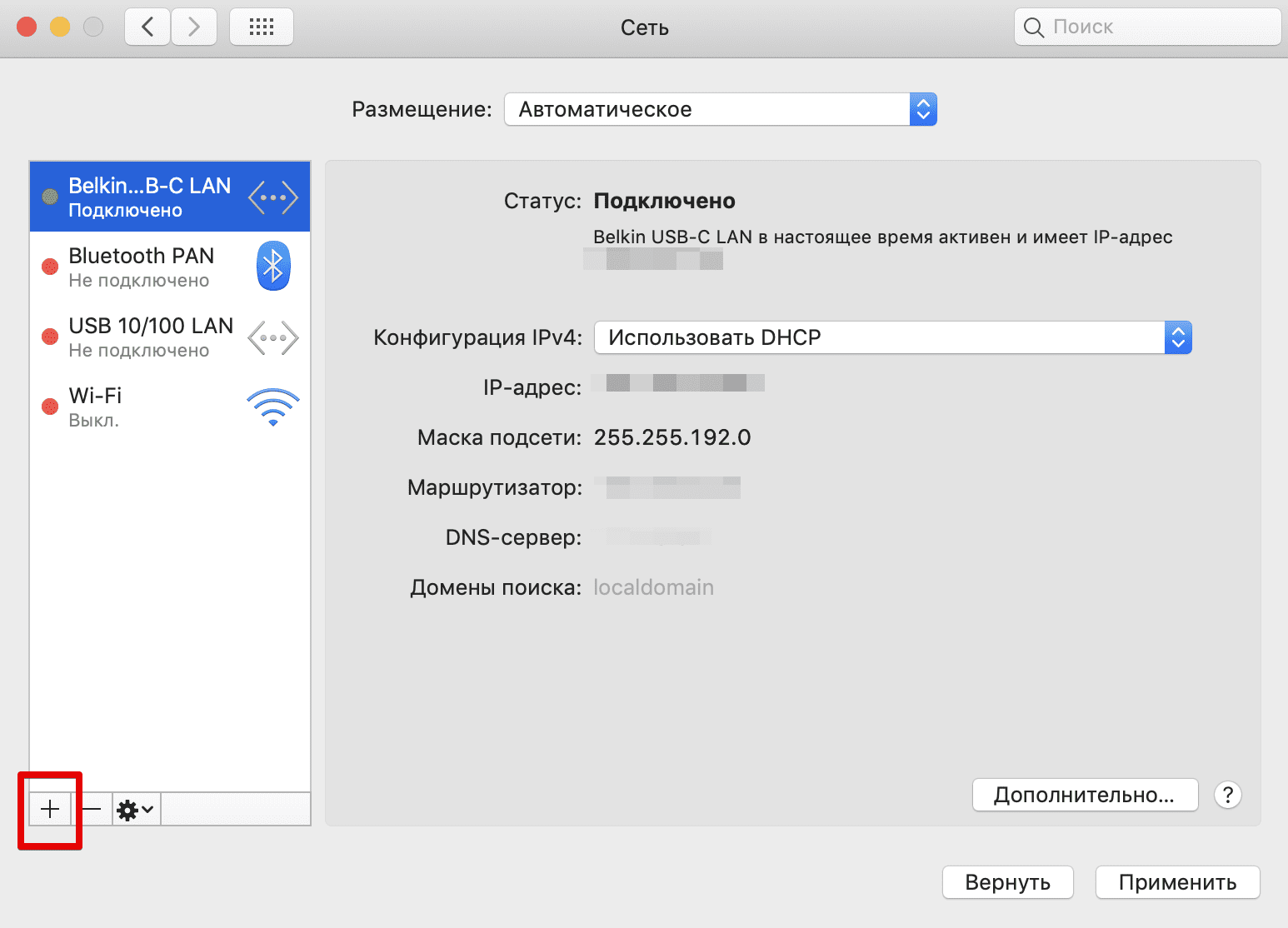Click the Bluetooth icon in the service list
Viewport: 1288px width, 928px height.
pyautogui.click(x=273, y=266)
